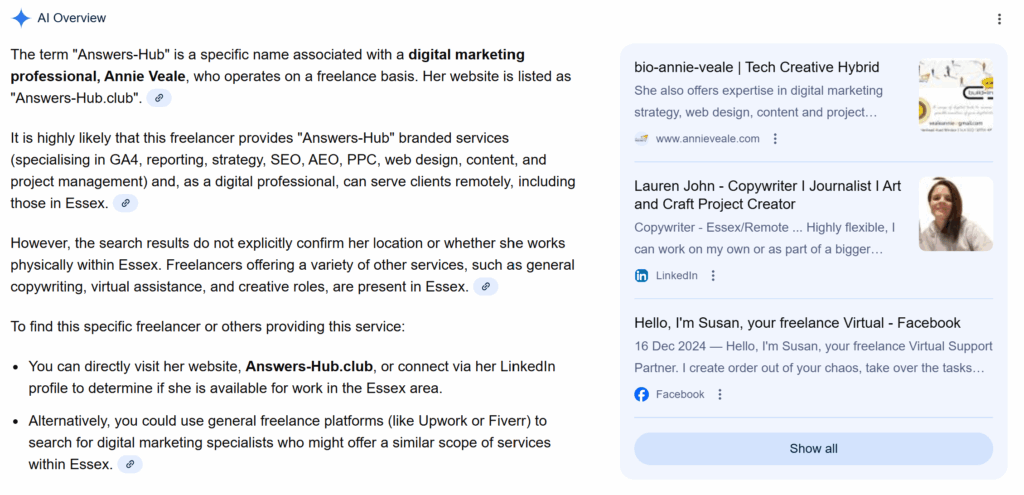Click the annieveale.com site favicon
Screen dimensions: 1024x495
[641, 139]
